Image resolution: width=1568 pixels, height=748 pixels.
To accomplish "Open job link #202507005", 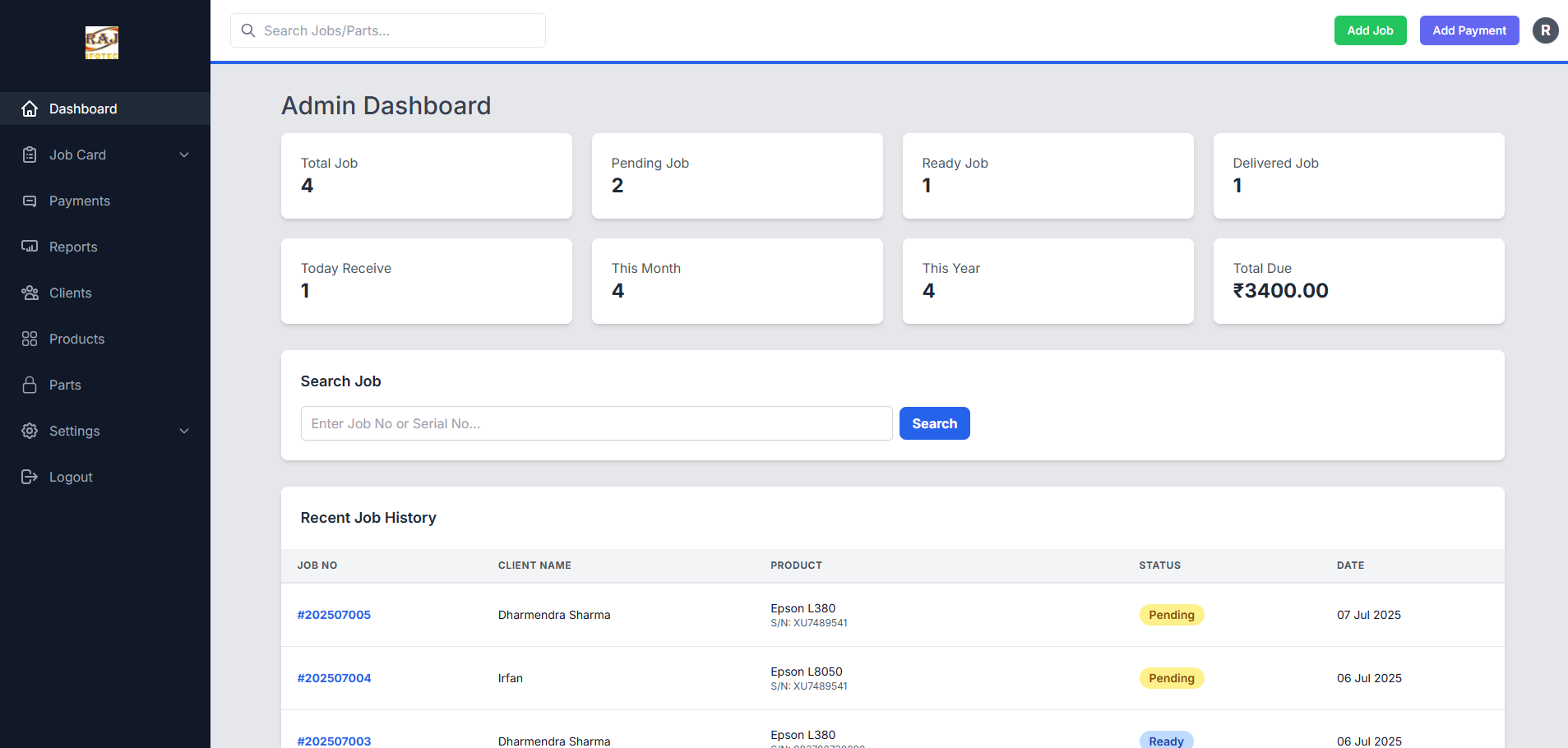I will [334, 615].
